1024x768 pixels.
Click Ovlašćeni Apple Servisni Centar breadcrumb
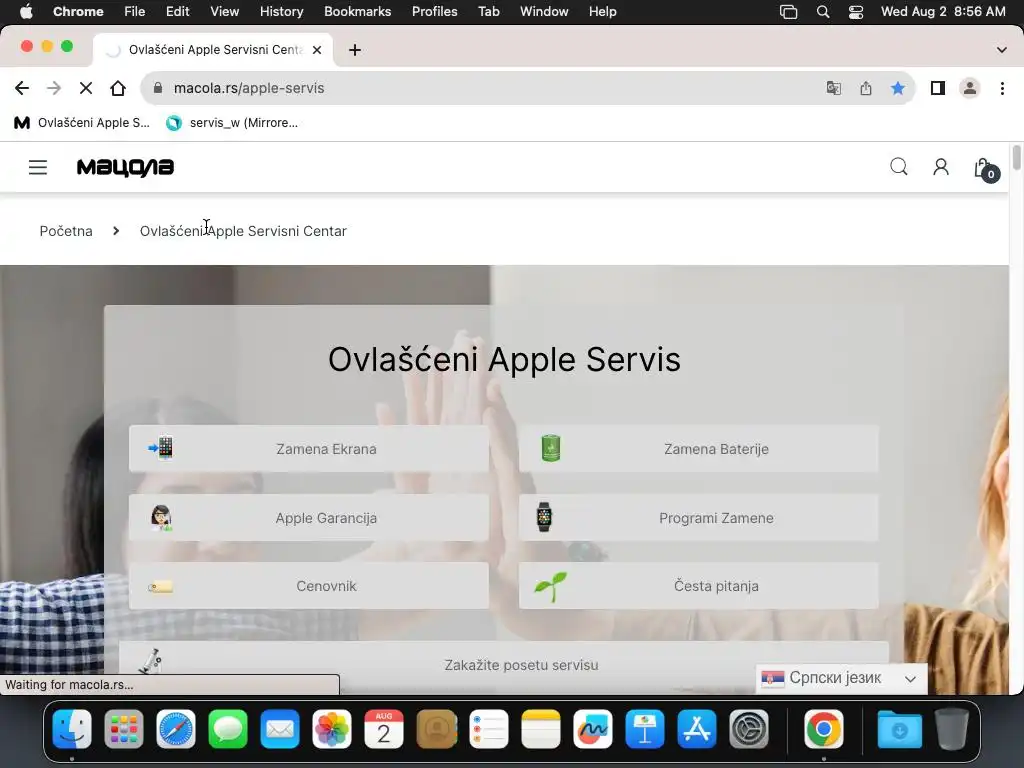click(243, 231)
